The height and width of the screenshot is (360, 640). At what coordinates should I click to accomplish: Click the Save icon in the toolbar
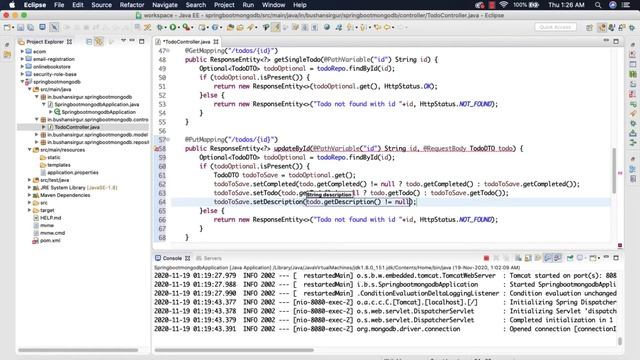click(x=20, y=27)
